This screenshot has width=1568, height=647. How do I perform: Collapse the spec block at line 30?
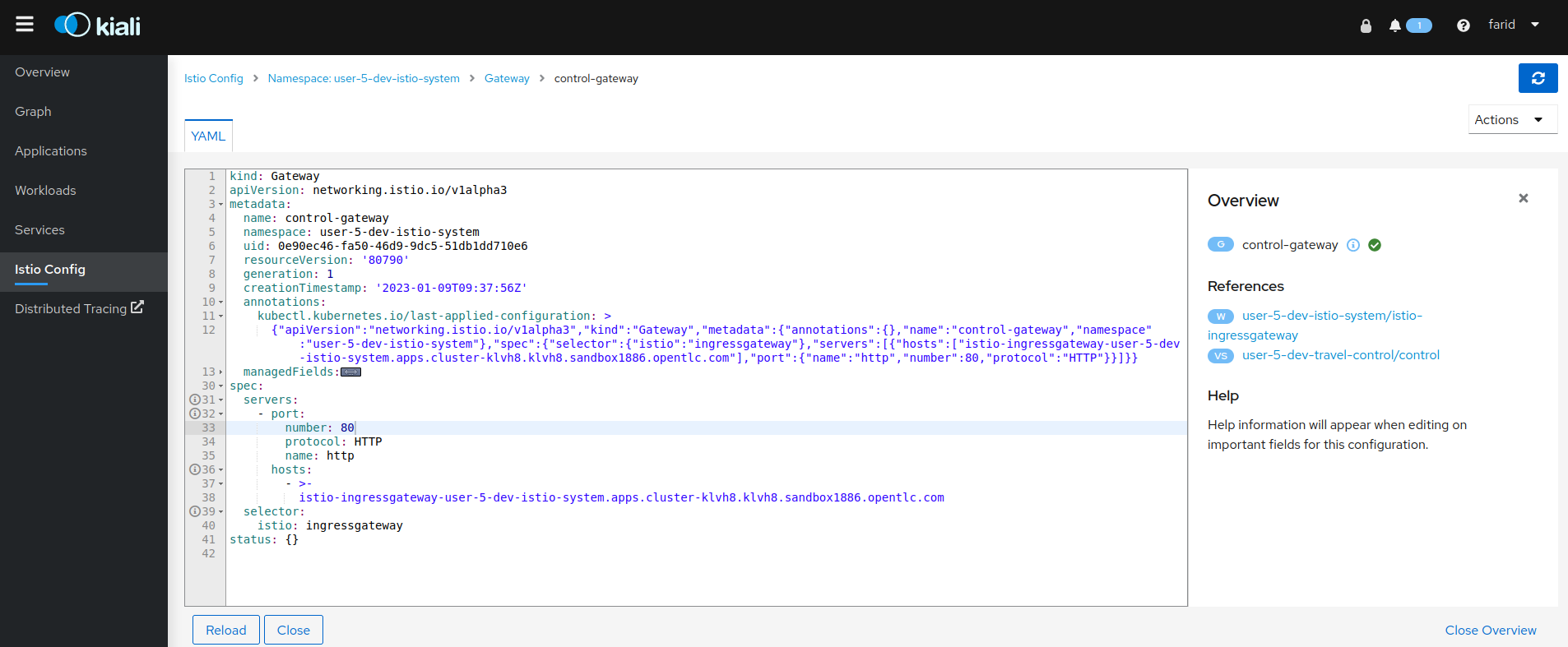(220, 386)
